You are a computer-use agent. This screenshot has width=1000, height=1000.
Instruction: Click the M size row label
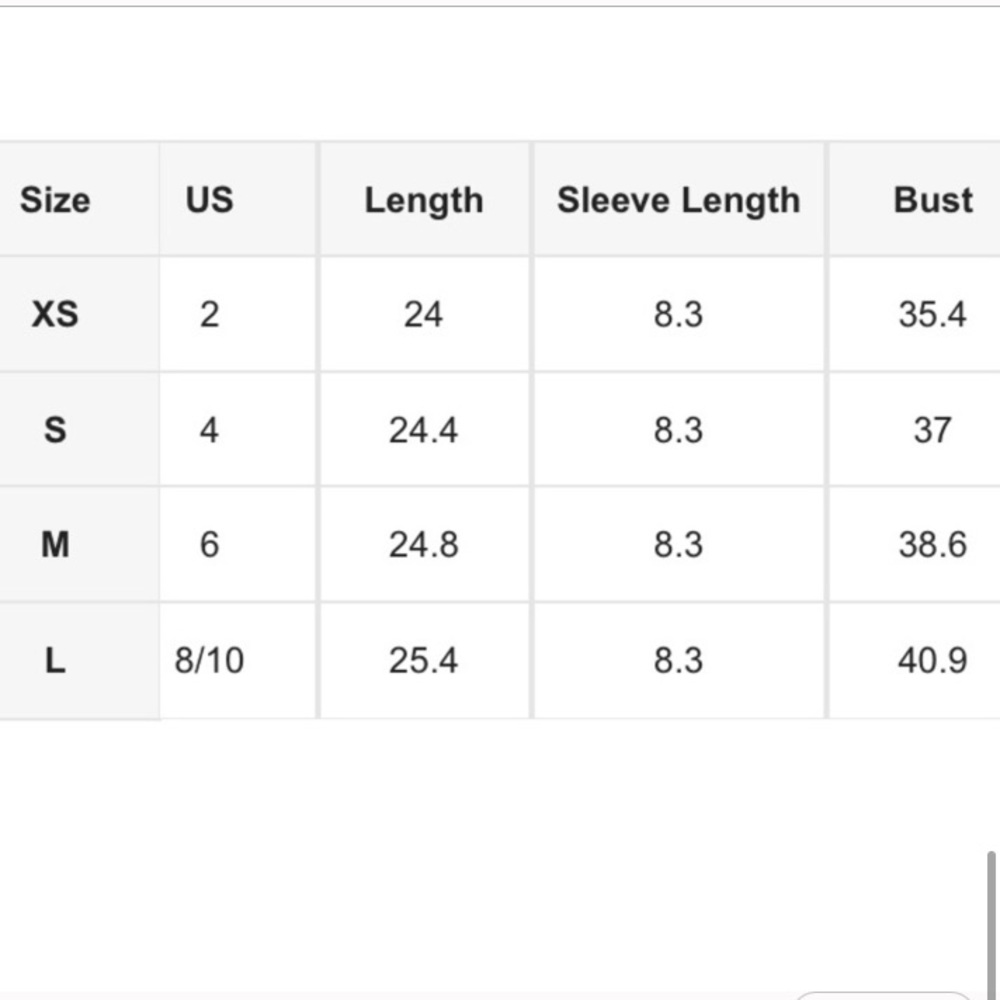point(55,545)
